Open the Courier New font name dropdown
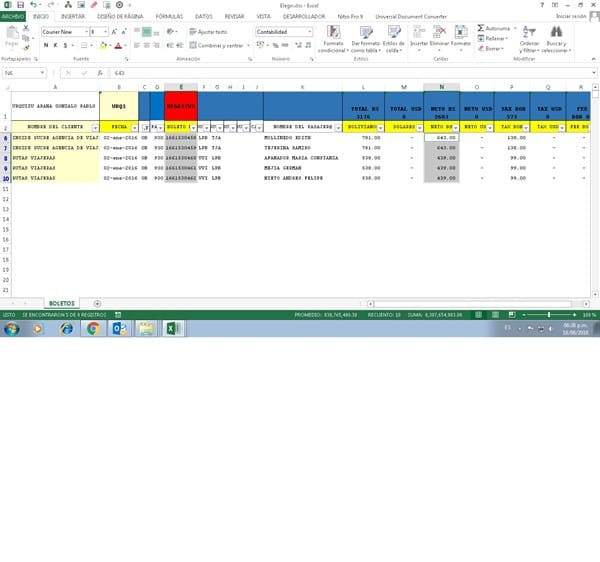This screenshot has height=562, width=600. tap(84, 32)
